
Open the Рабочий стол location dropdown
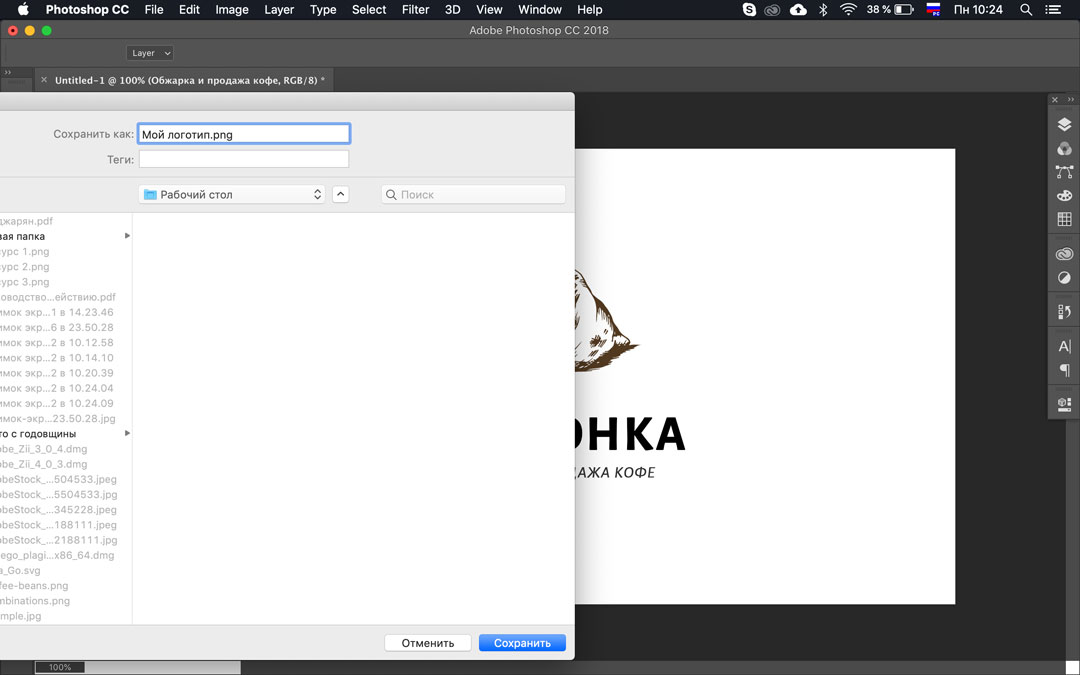232,194
